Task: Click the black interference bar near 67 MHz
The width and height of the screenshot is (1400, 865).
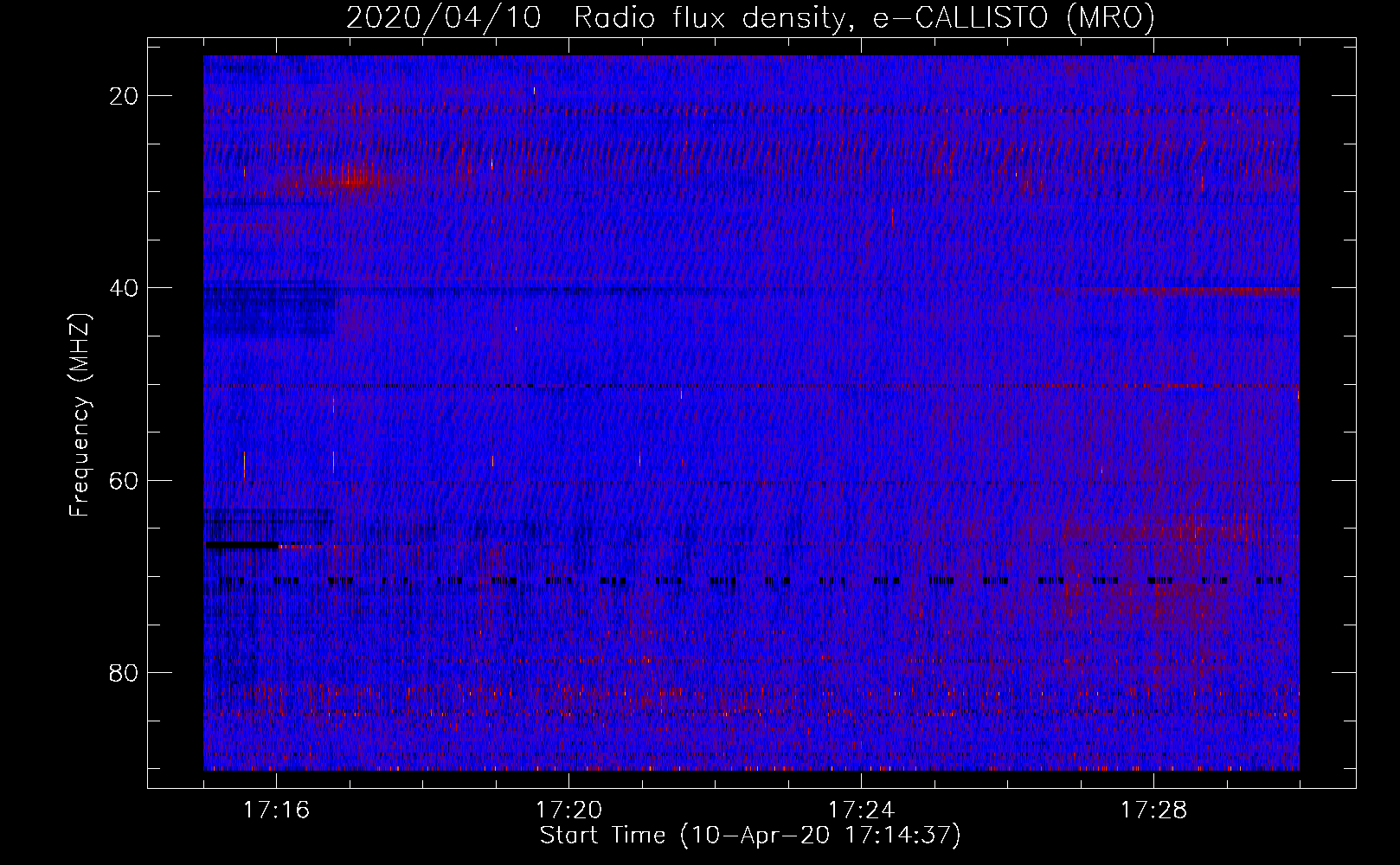Action: point(241,545)
